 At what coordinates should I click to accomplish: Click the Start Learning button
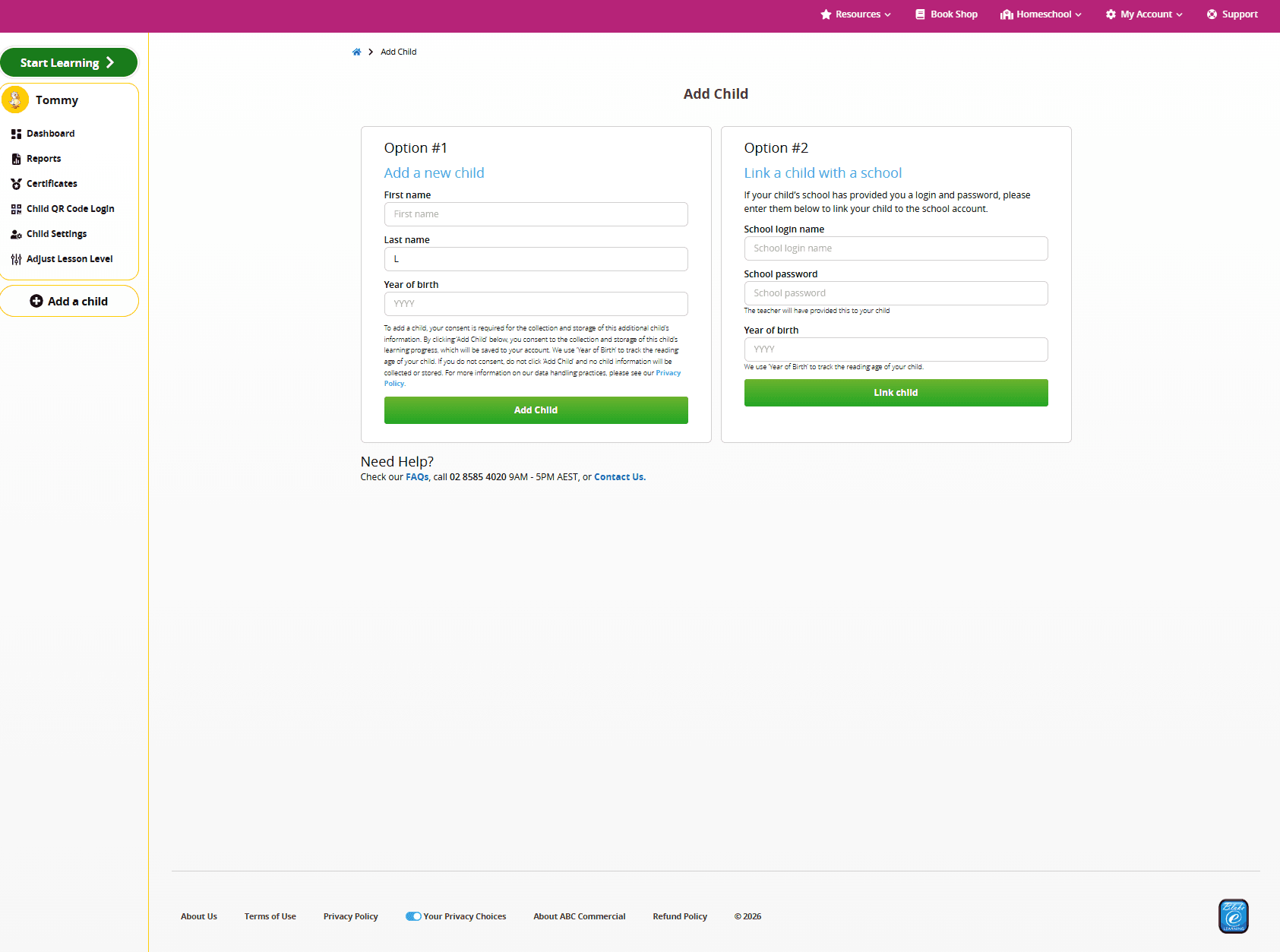click(69, 62)
